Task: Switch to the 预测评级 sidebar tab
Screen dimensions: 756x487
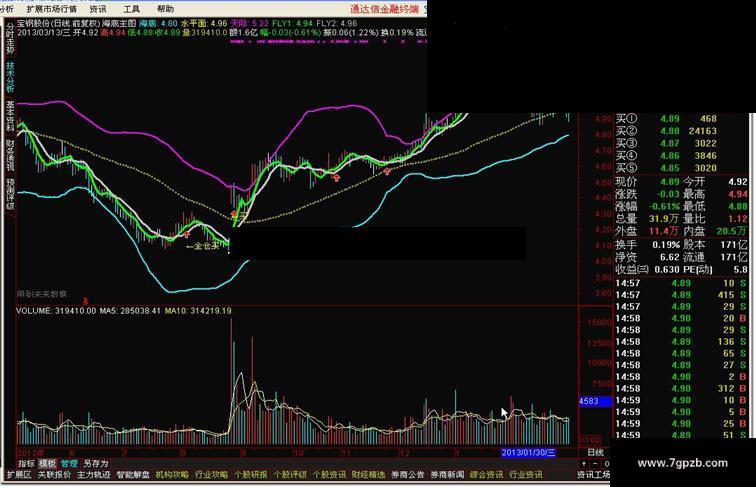Action: [10, 194]
